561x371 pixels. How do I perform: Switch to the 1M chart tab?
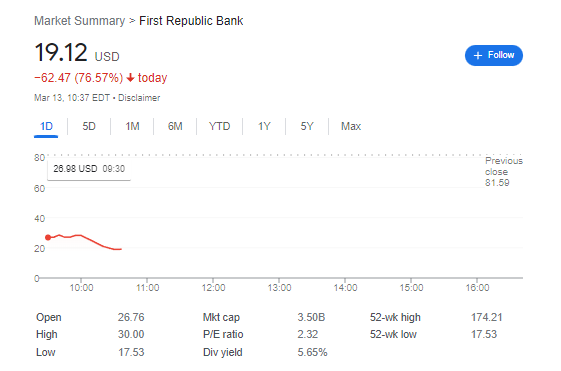click(132, 126)
